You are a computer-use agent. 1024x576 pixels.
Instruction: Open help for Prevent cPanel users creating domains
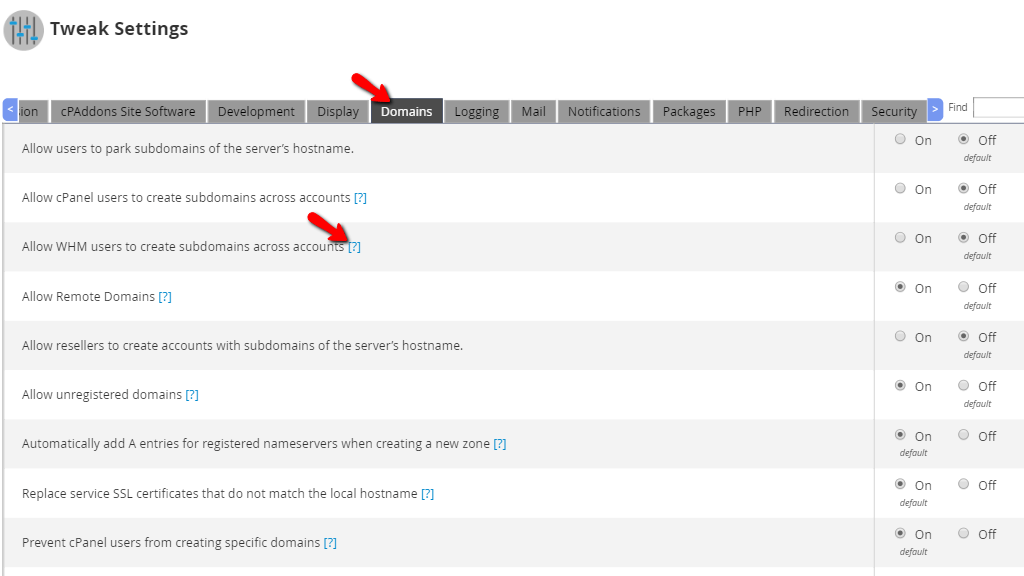tap(330, 543)
